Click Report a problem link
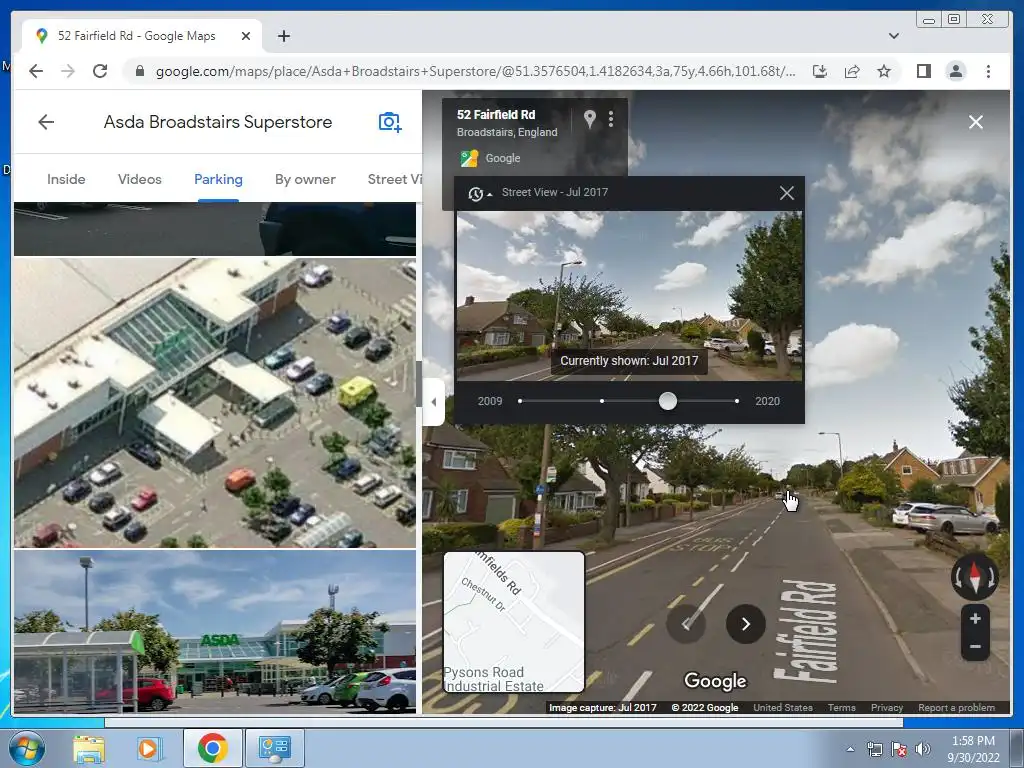This screenshot has width=1024, height=768. point(956,707)
